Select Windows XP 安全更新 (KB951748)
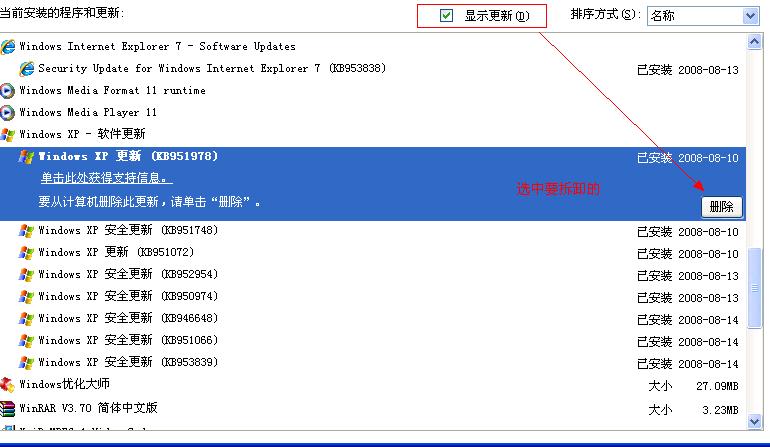 pos(128,230)
